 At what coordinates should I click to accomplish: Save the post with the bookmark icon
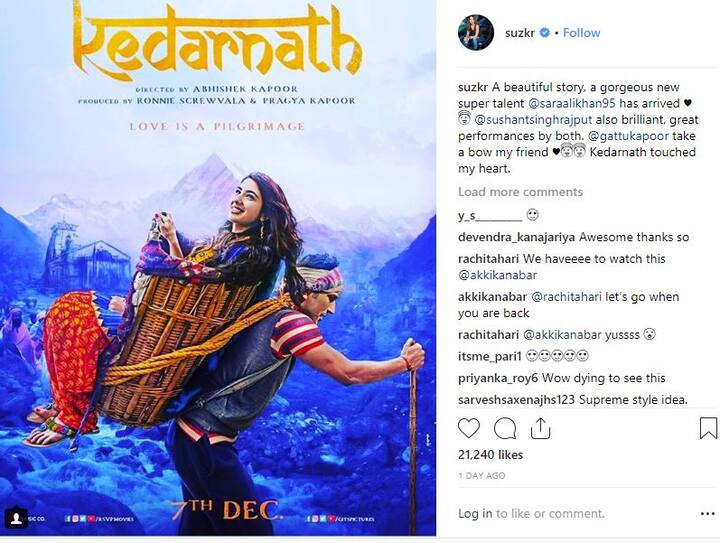tap(709, 428)
